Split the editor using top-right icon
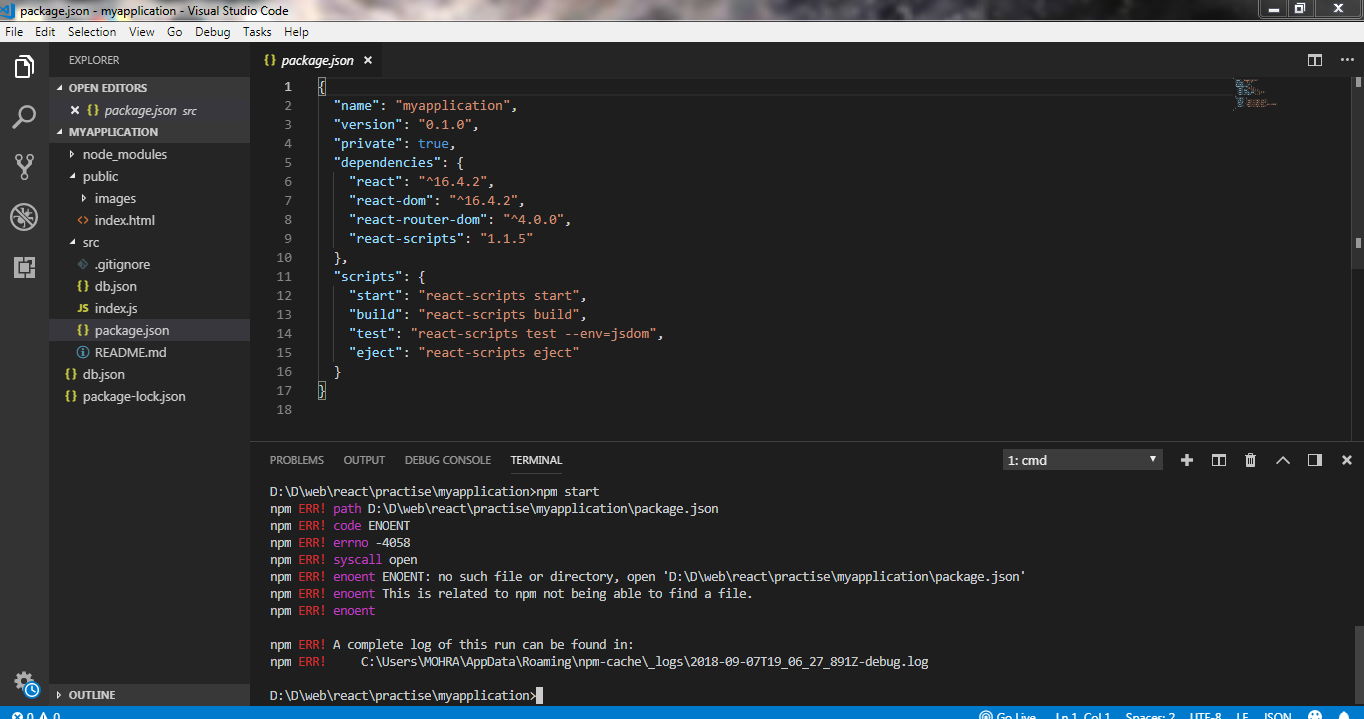 tap(1314, 60)
